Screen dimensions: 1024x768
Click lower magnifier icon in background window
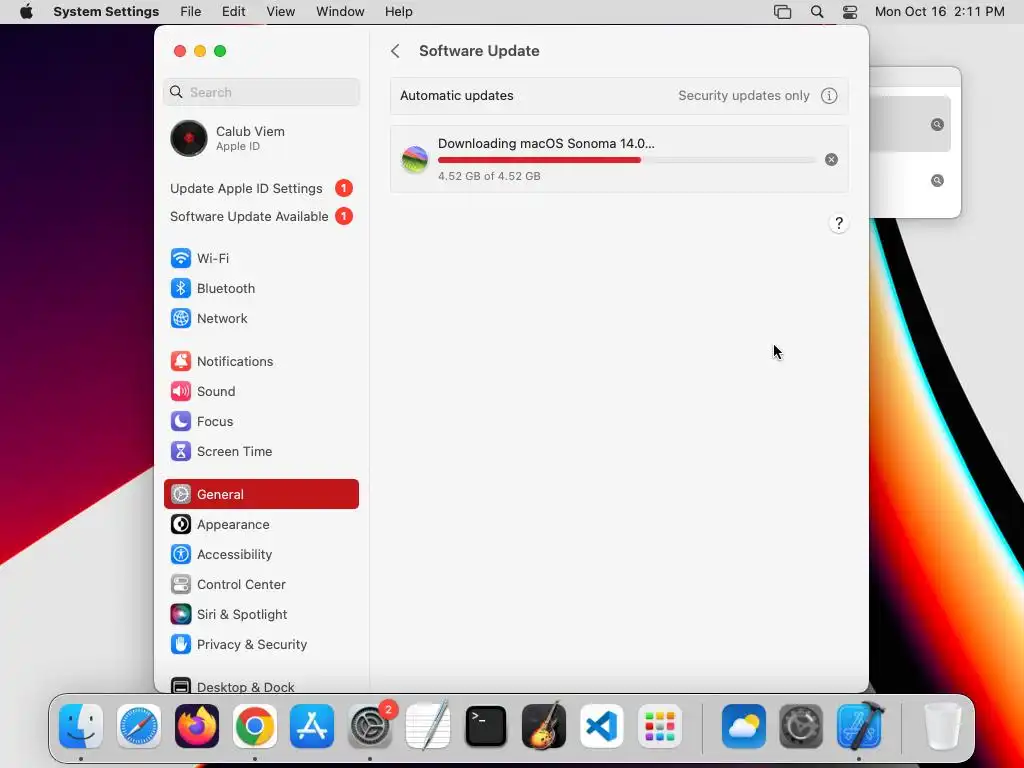pyautogui.click(x=937, y=180)
